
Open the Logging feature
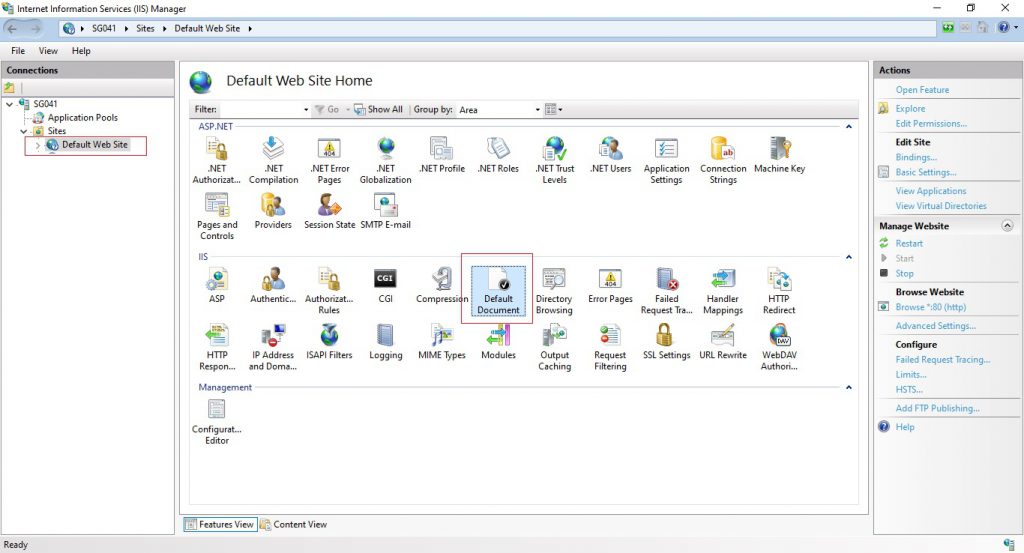[385, 342]
